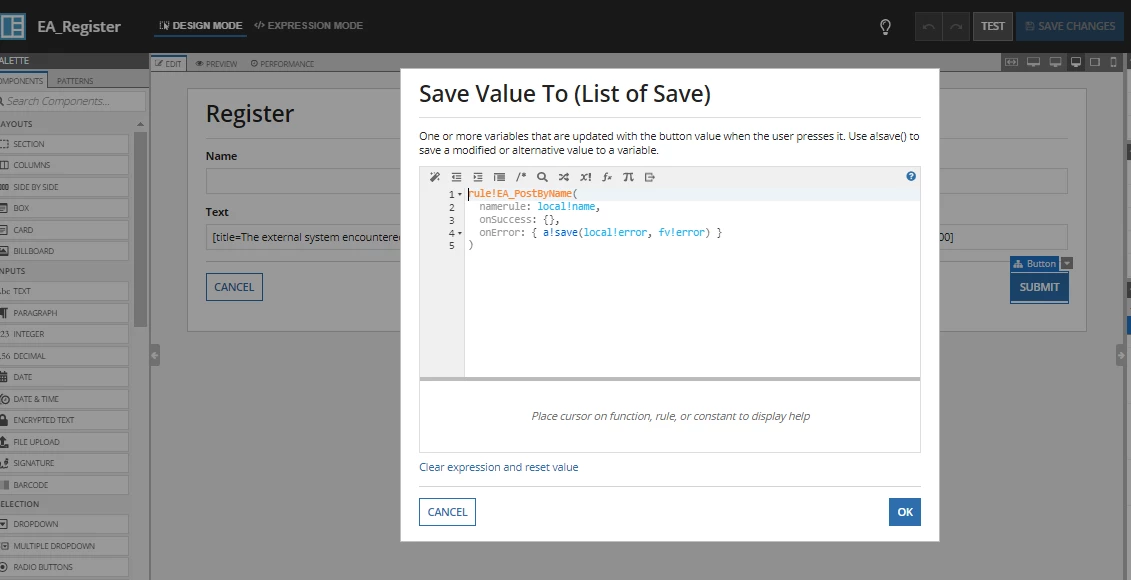The height and width of the screenshot is (580, 1131).
Task: Click the undo arrow in header
Action: [928, 27]
